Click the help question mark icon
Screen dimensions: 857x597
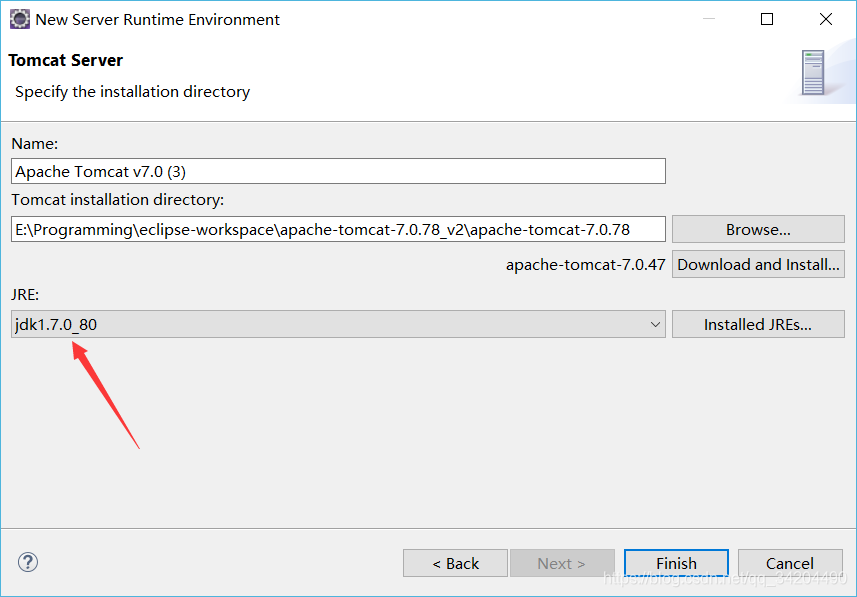28,562
